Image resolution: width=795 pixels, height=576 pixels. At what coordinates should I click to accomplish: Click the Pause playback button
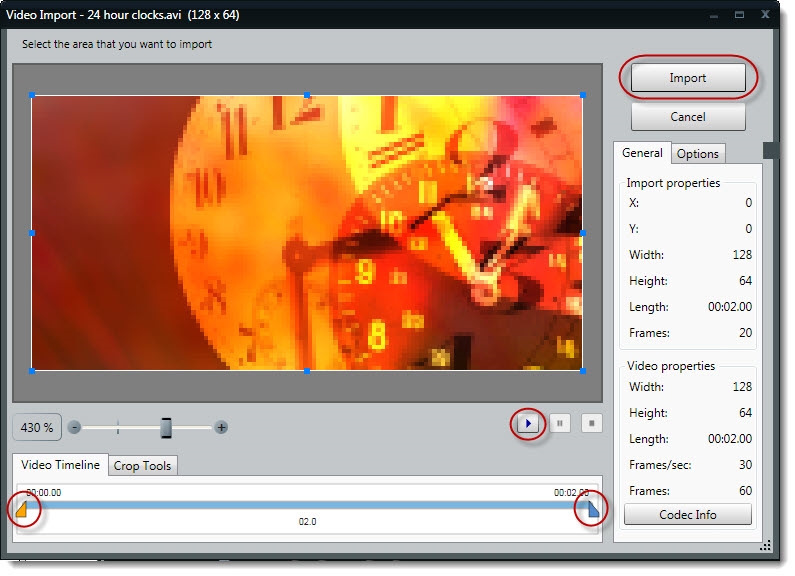561,424
